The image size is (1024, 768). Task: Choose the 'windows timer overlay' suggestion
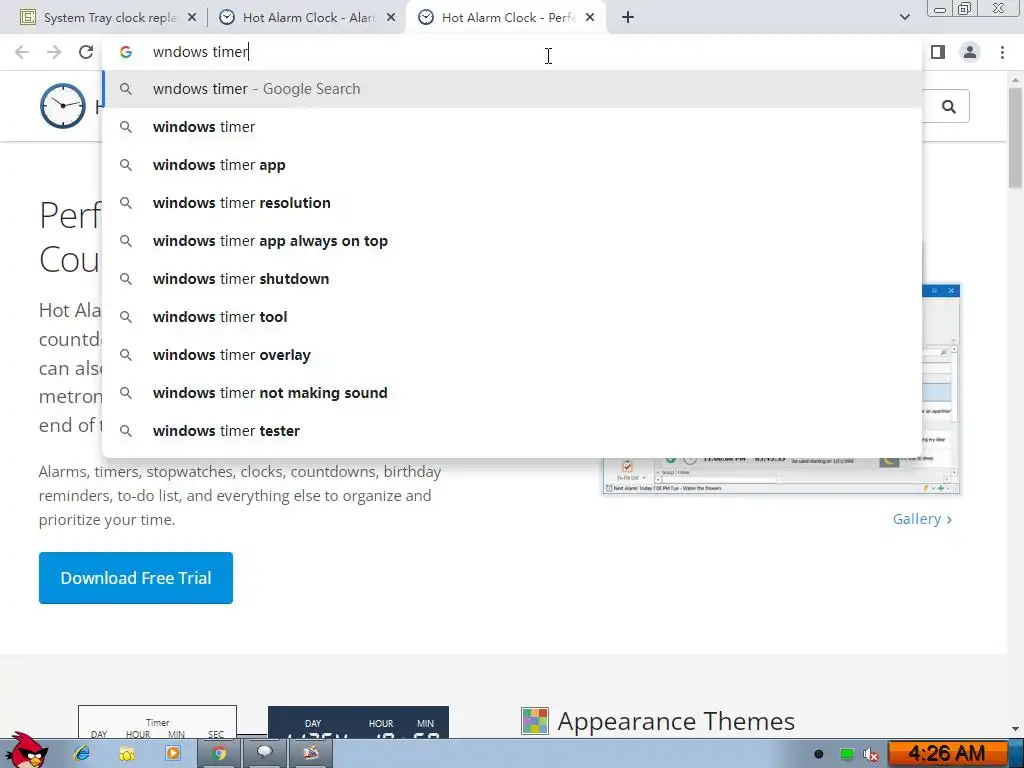click(x=513, y=355)
